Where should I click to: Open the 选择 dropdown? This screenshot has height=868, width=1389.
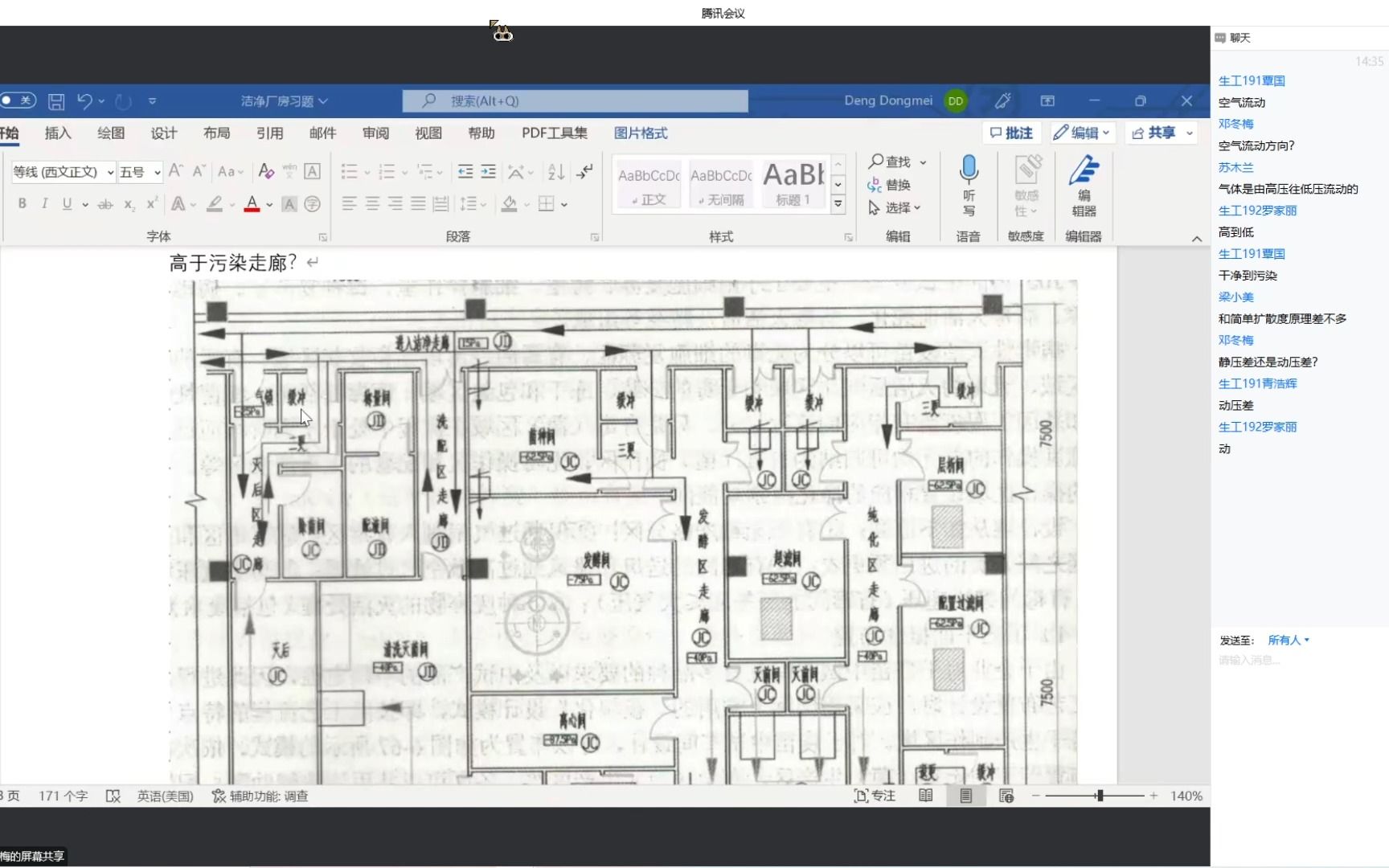[x=894, y=208]
